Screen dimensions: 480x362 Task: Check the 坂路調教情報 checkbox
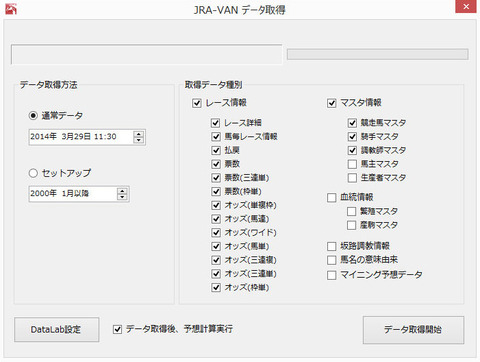pos(331,246)
